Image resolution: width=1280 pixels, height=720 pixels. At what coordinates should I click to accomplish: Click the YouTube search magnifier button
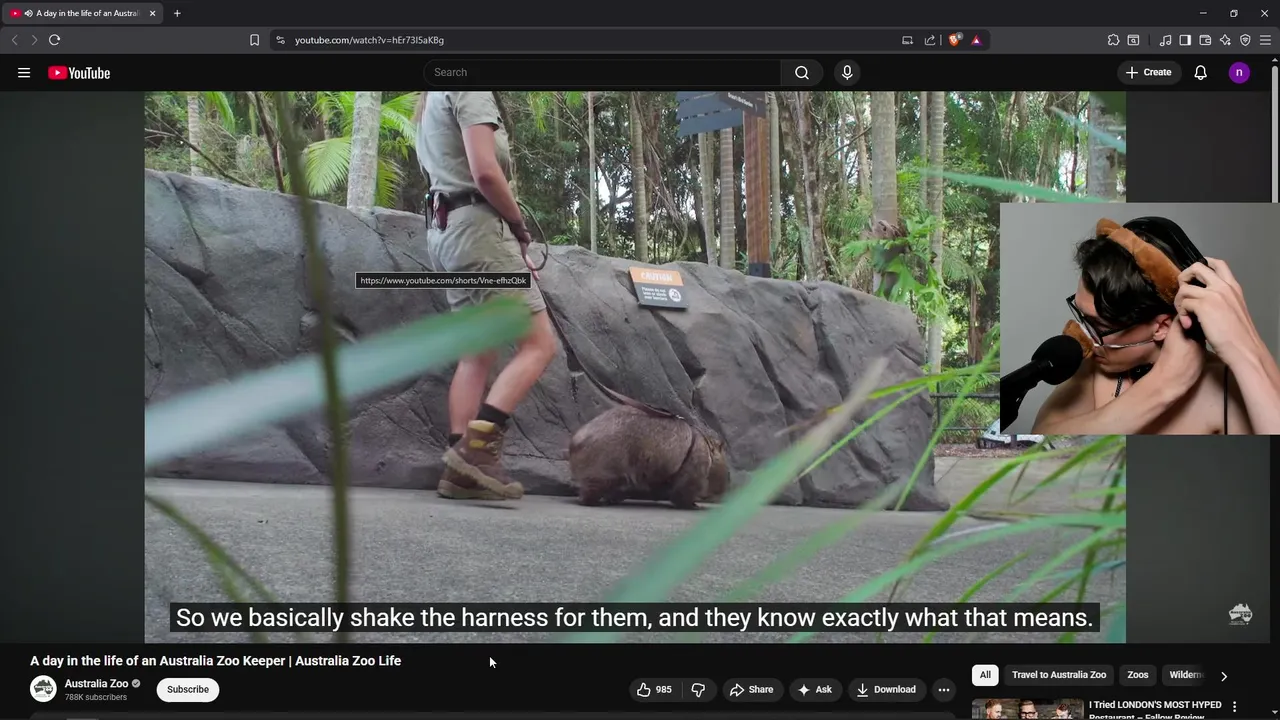[x=802, y=72]
